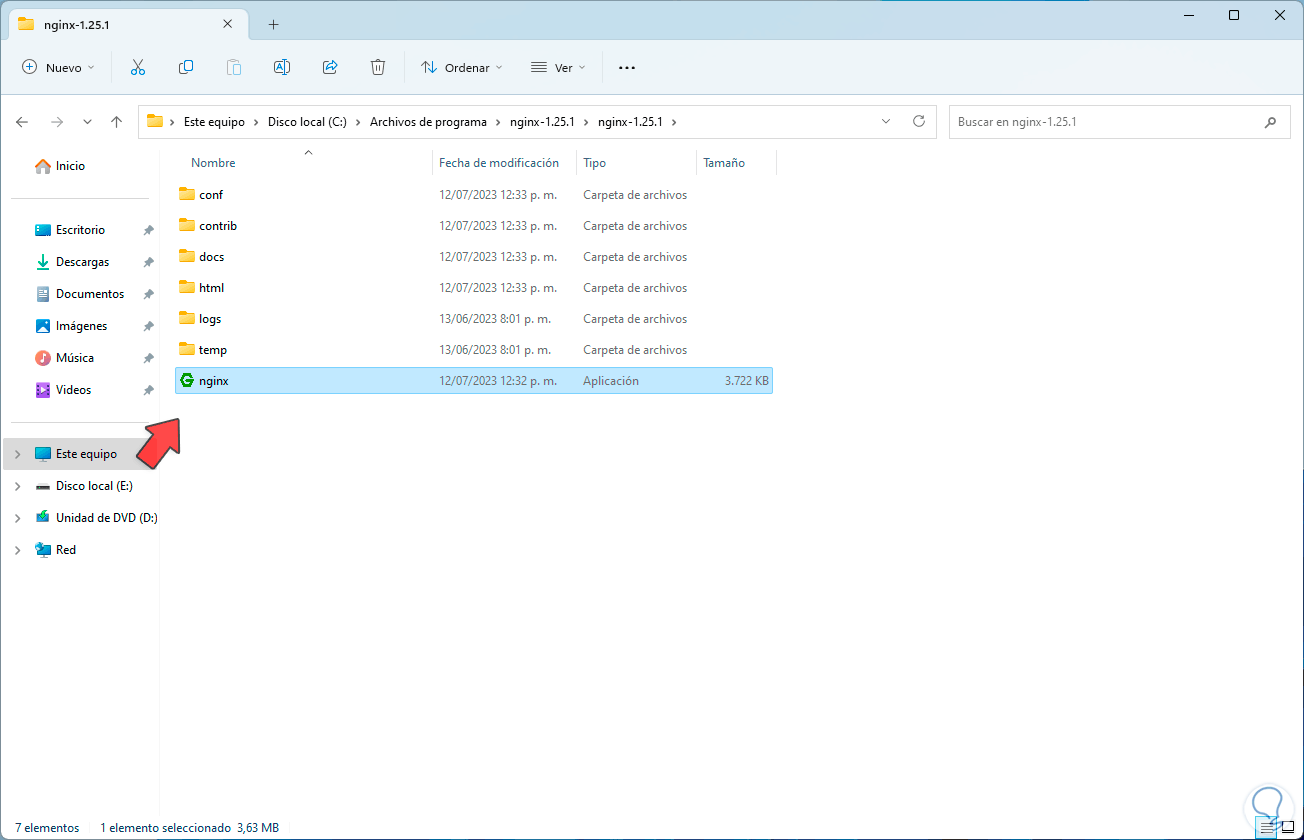Unpin Descargas using its pin icon
The width and height of the screenshot is (1304, 840).
pyautogui.click(x=148, y=262)
